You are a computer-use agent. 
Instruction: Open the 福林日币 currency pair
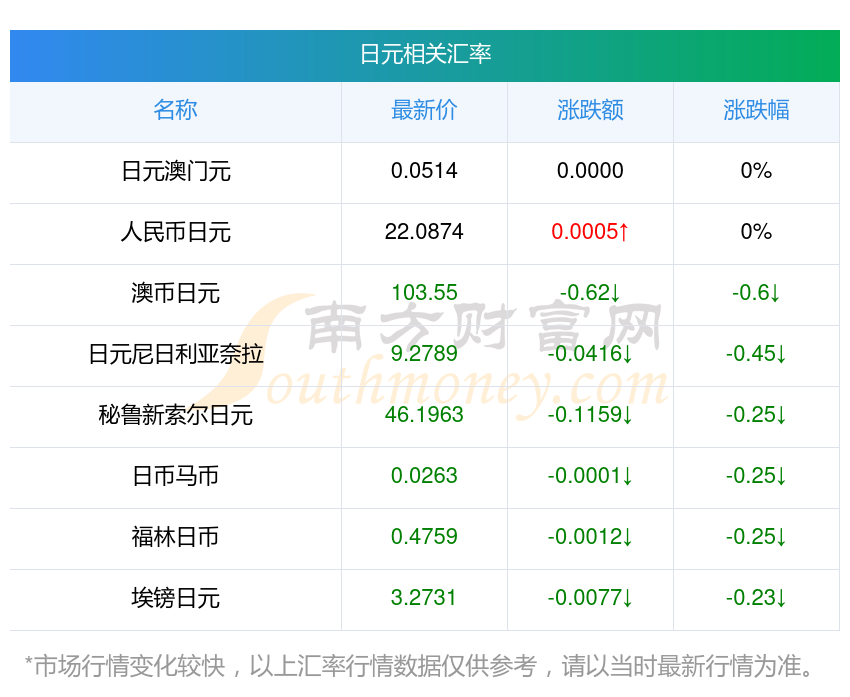[x=175, y=537]
